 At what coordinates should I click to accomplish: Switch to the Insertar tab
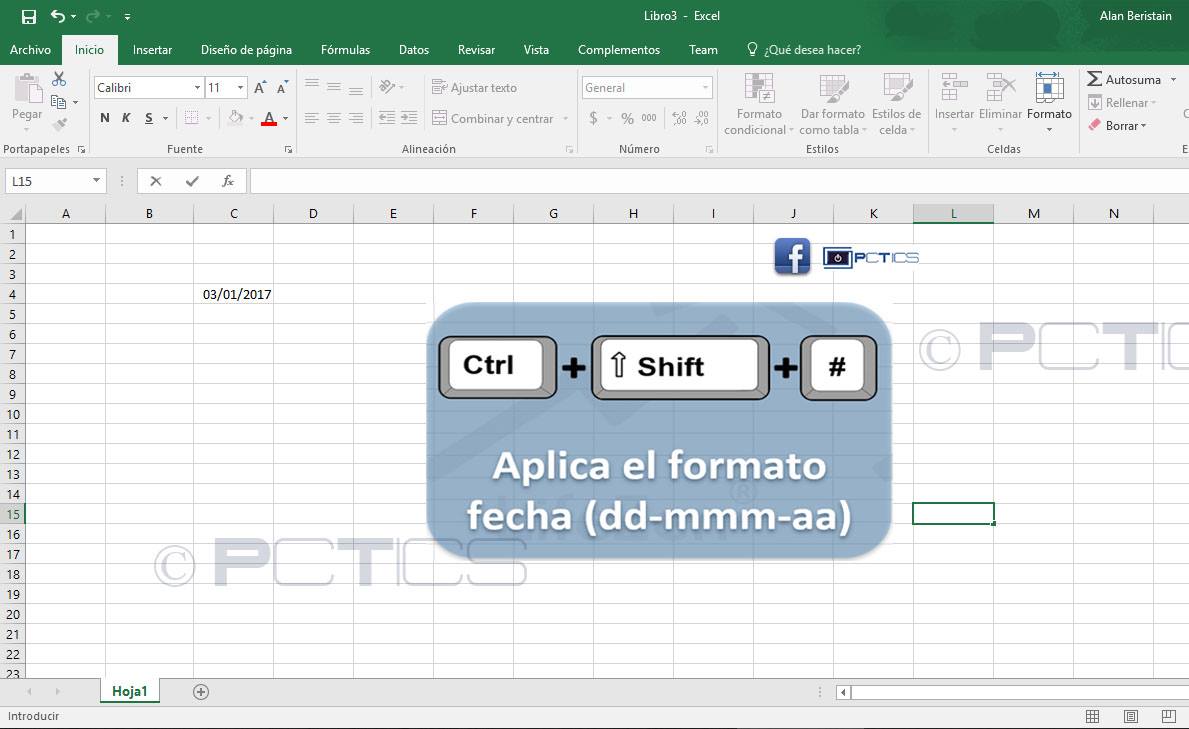[152, 50]
